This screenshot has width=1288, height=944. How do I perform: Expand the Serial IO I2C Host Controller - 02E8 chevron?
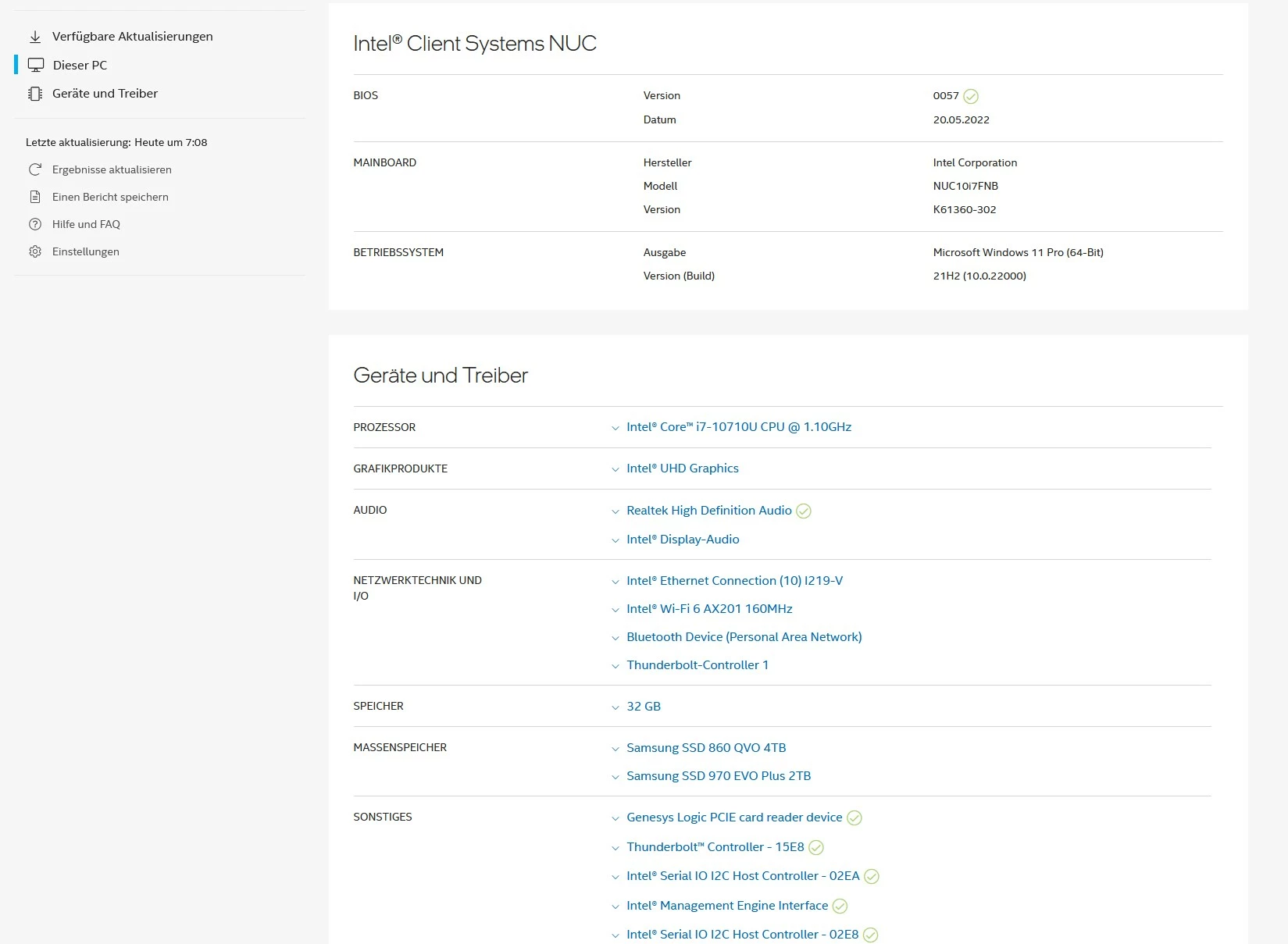click(x=615, y=935)
